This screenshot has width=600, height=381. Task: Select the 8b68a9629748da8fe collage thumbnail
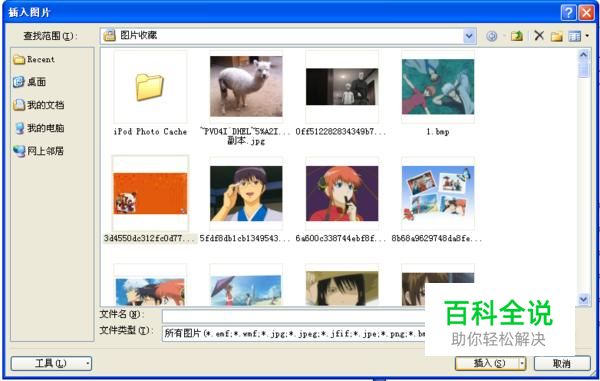(438, 193)
